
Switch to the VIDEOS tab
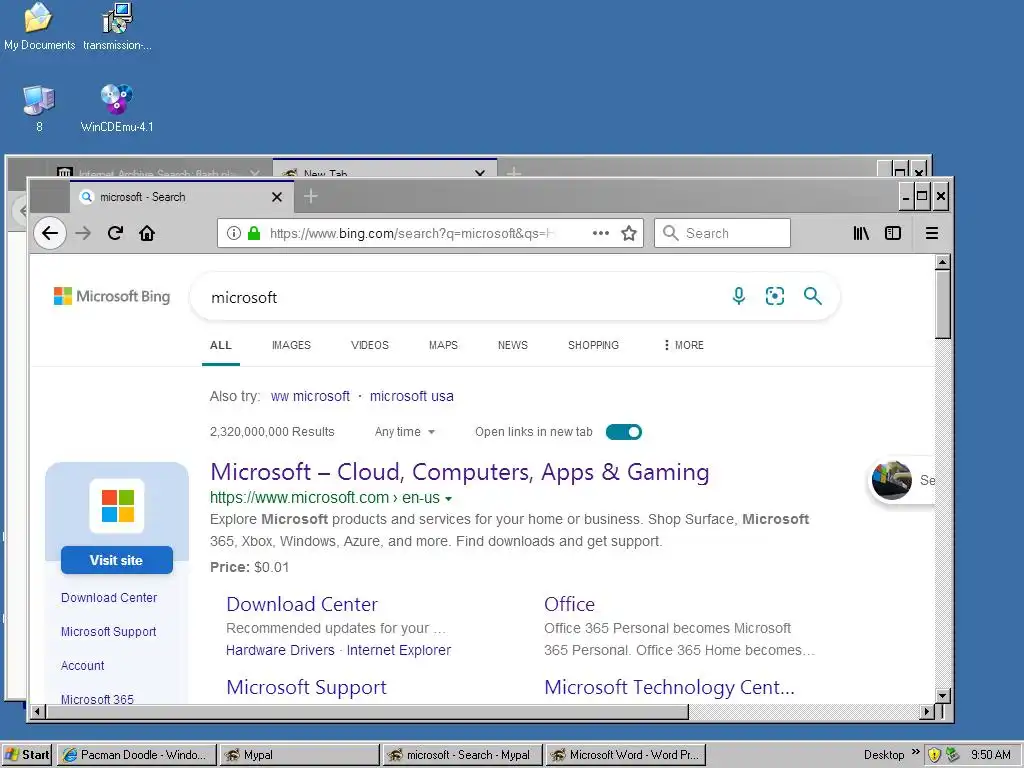370,345
